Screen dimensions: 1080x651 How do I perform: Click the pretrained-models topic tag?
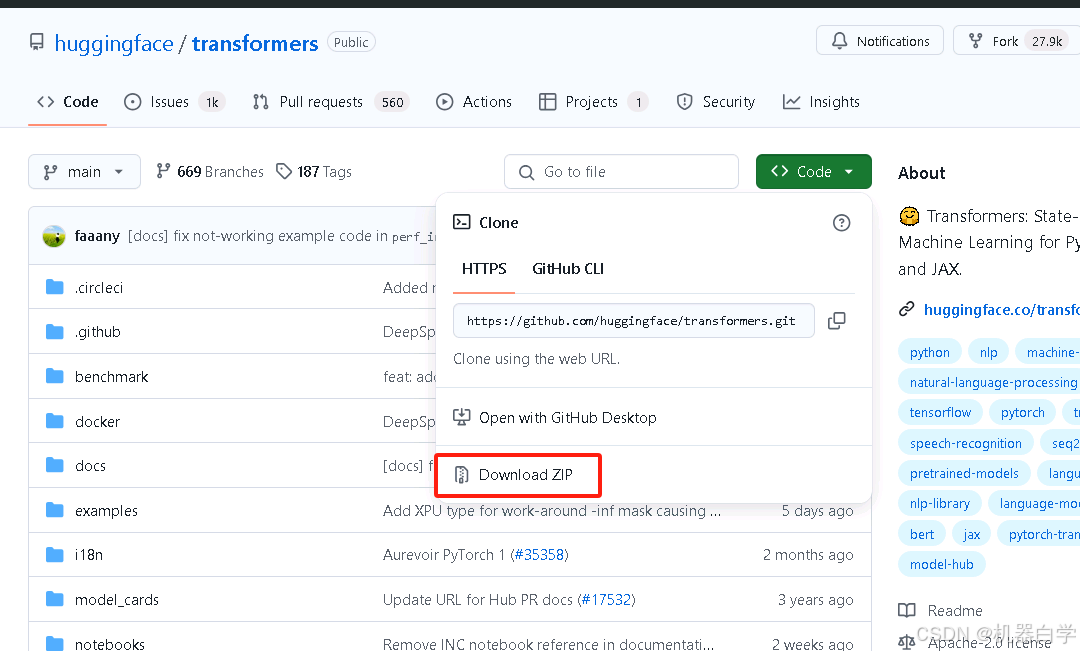click(x=964, y=473)
